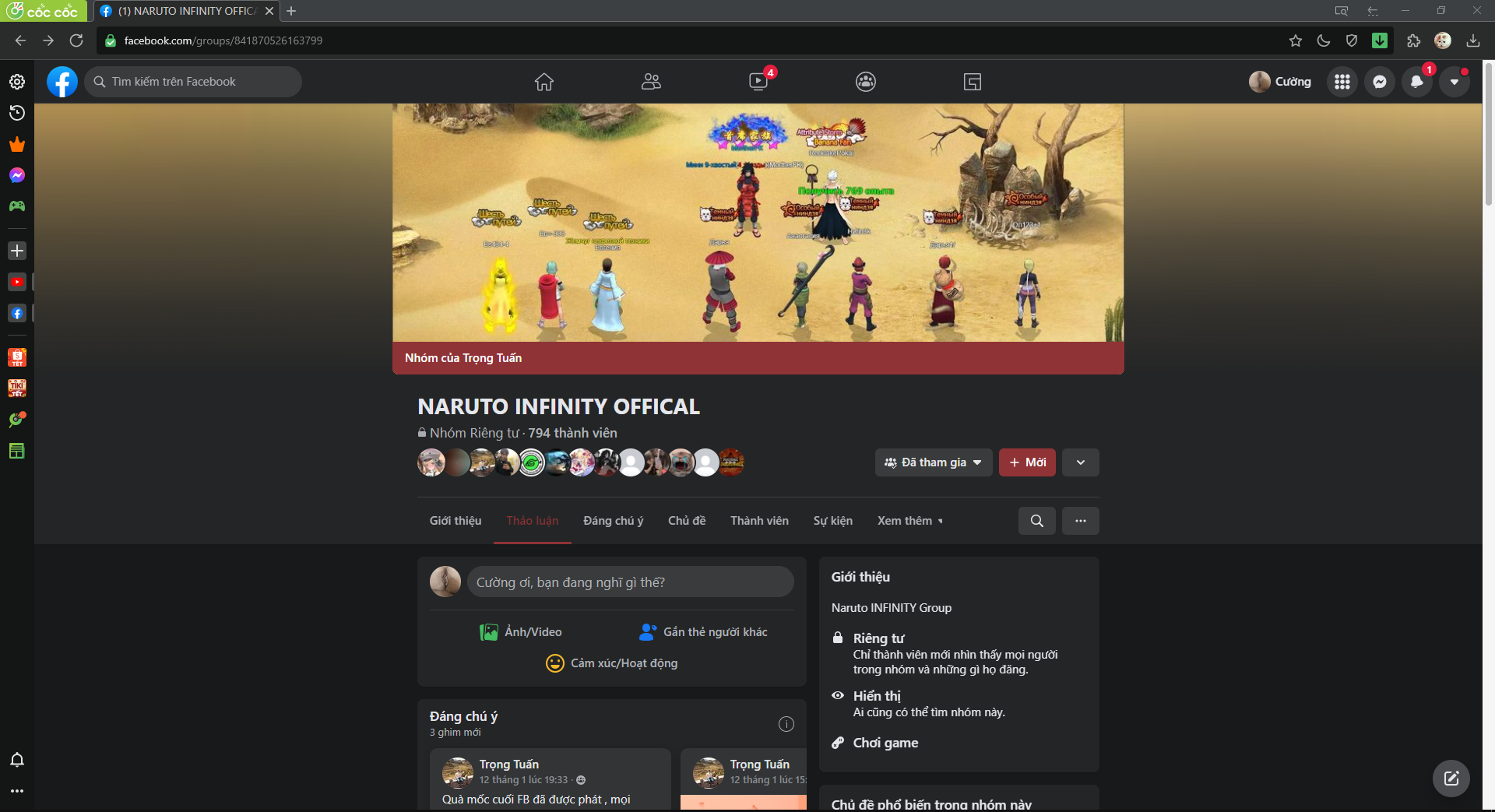Screen dimensions: 1495x812
Task: Open the browser history sidebar icon
Action: [x=17, y=113]
